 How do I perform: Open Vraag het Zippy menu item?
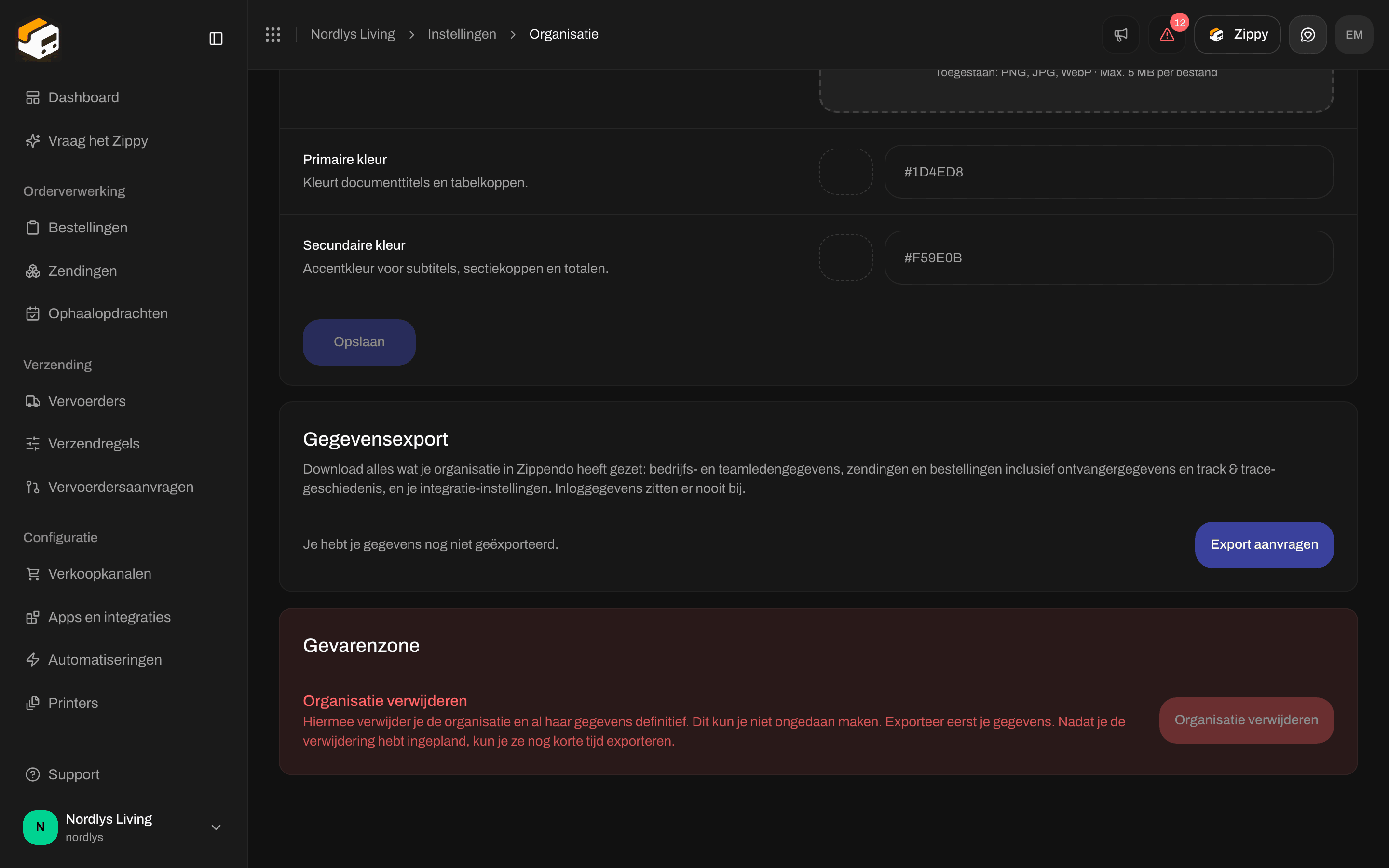coord(123,141)
